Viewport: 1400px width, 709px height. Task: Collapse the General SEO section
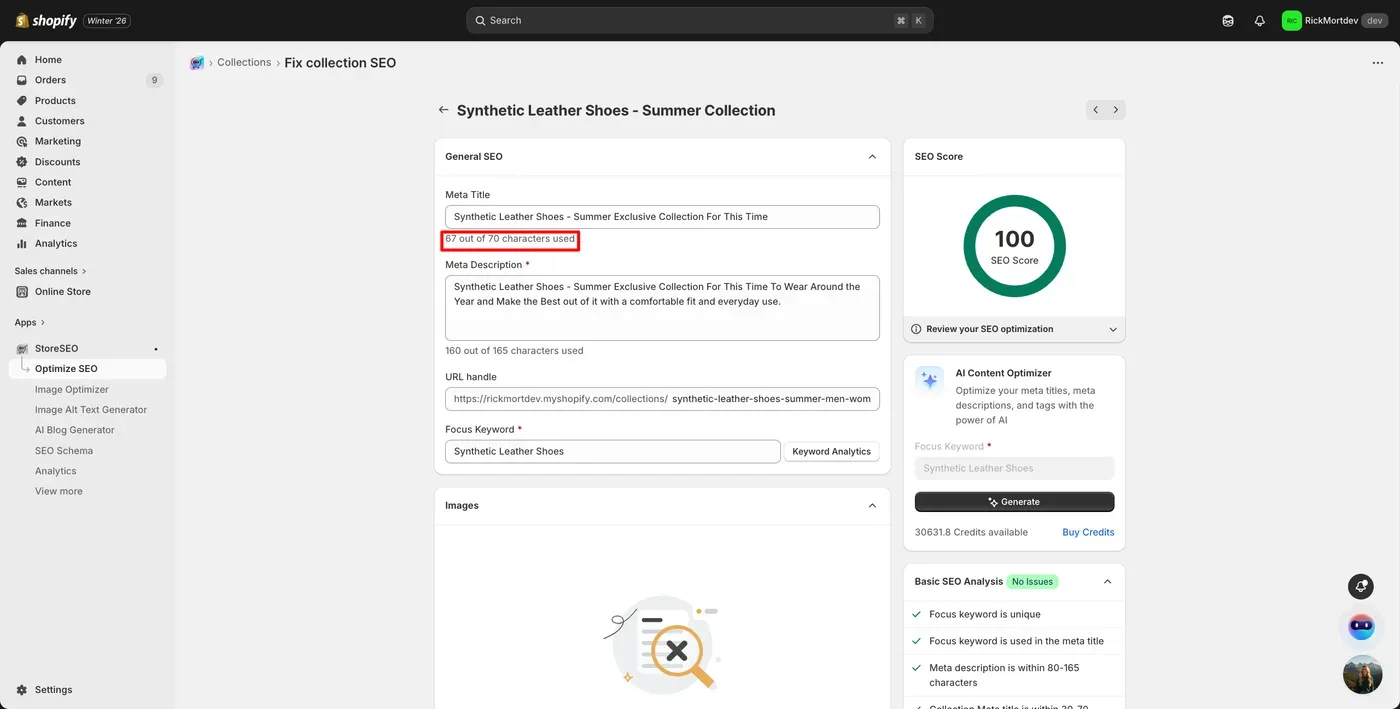pyautogui.click(x=872, y=157)
